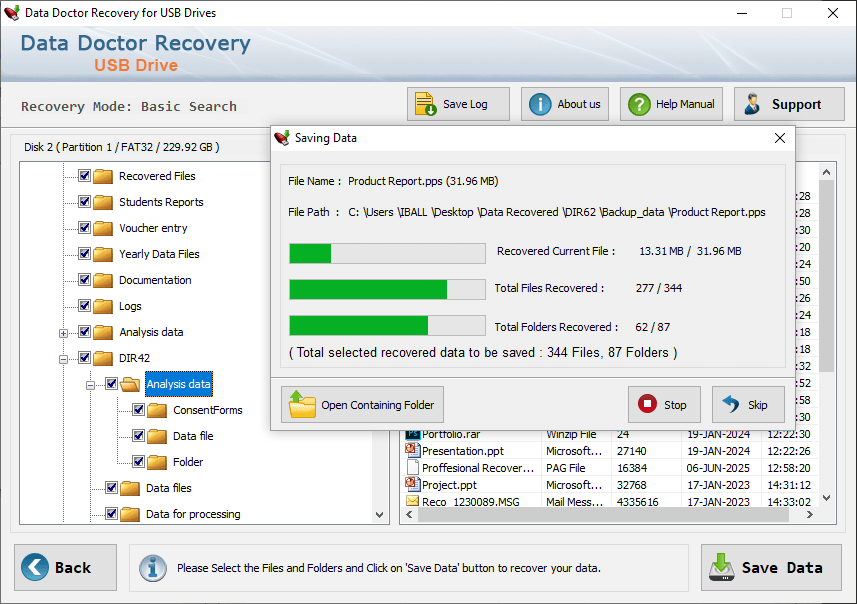The image size is (857, 604).
Task: Click the Skip blue arrow icon
Action: point(731,404)
